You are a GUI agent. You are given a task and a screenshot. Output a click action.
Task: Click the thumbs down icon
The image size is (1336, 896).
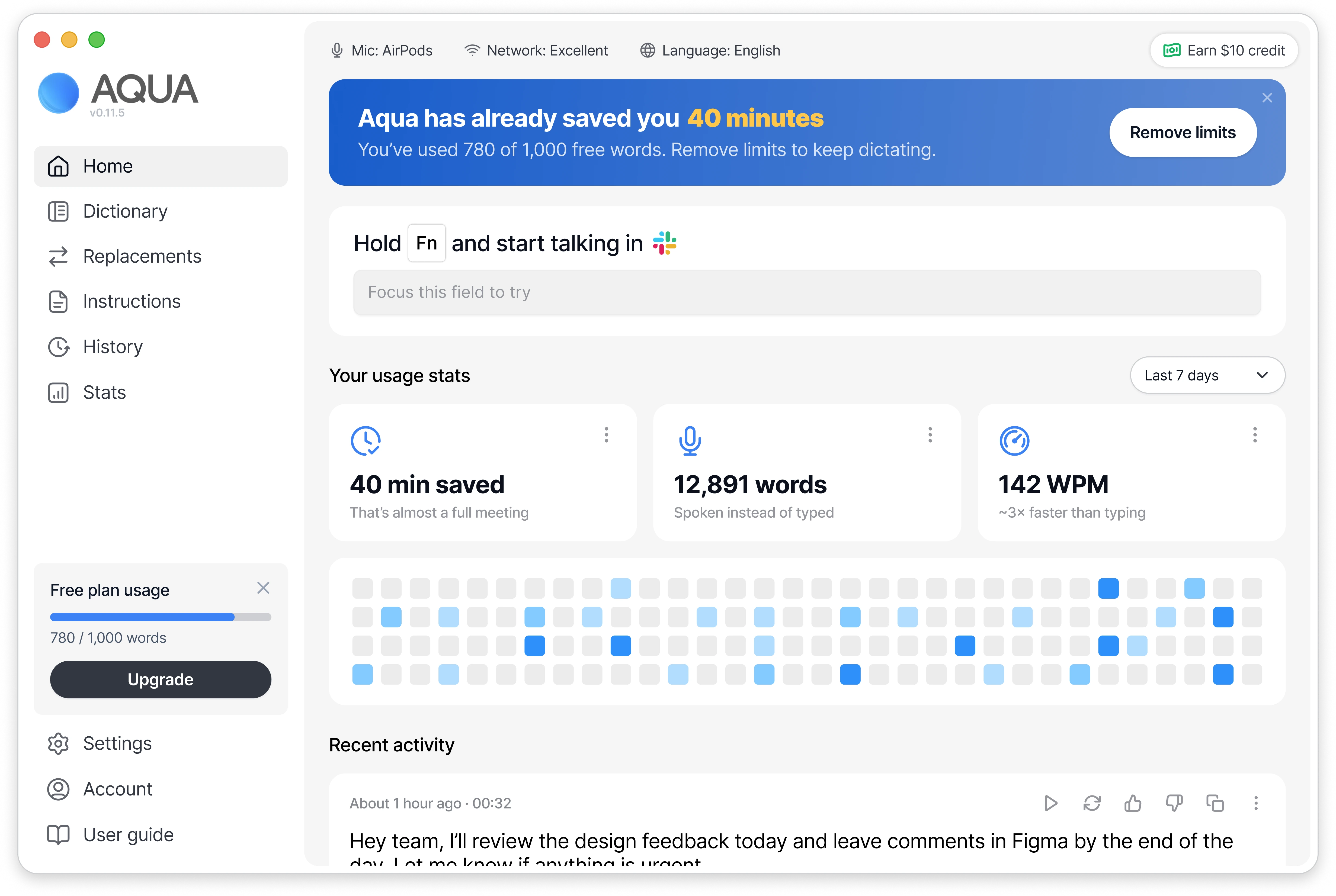tap(1174, 803)
